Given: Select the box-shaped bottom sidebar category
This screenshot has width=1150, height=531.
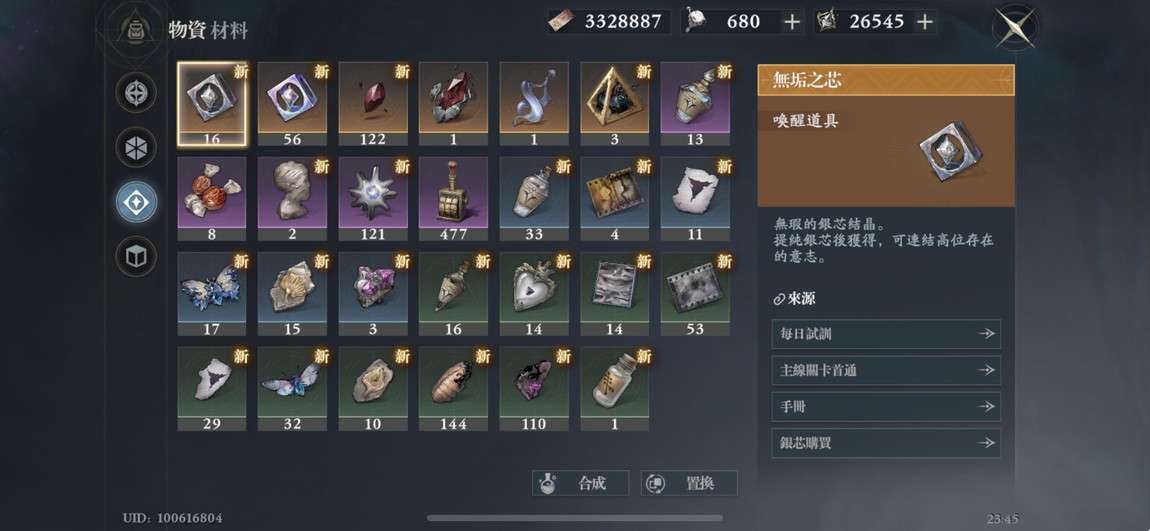Looking at the screenshot, I should click(136, 256).
